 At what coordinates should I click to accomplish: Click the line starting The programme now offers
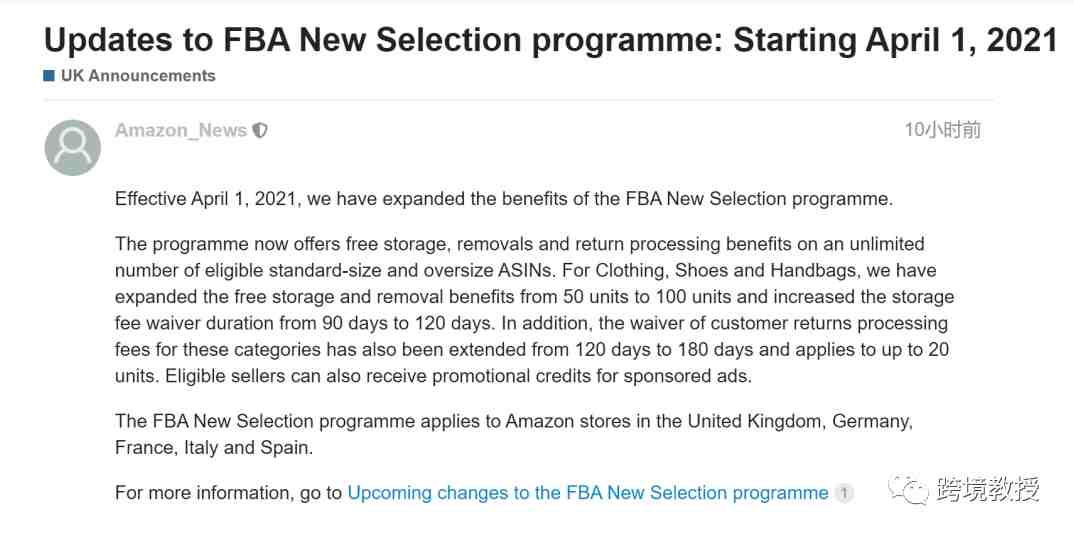tap(520, 244)
